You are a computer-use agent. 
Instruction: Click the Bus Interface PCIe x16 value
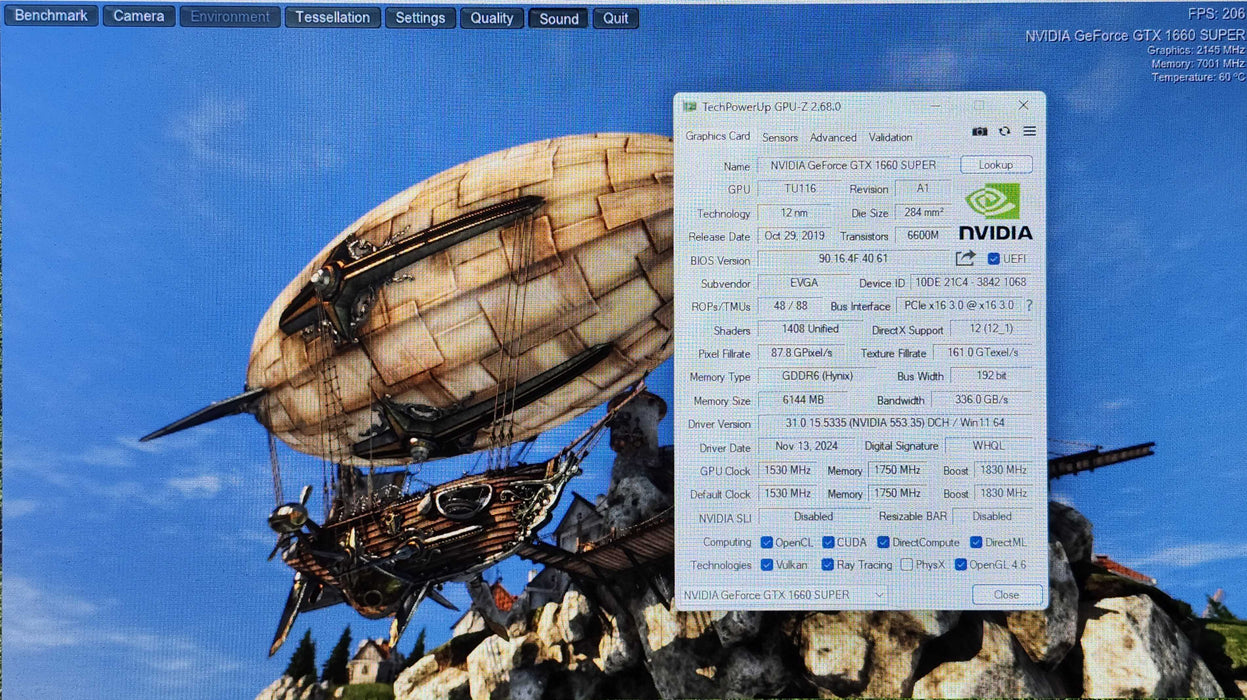(x=958, y=306)
